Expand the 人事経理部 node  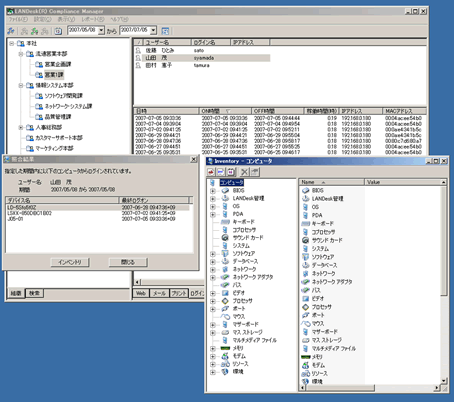(x=21, y=127)
